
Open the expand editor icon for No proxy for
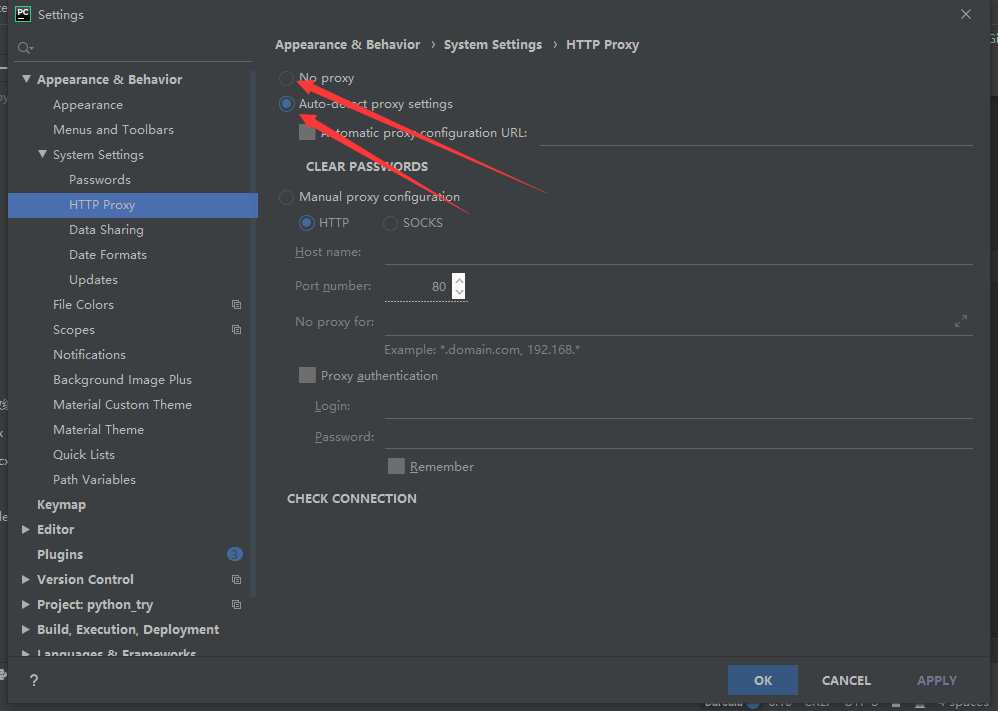(x=961, y=321)
